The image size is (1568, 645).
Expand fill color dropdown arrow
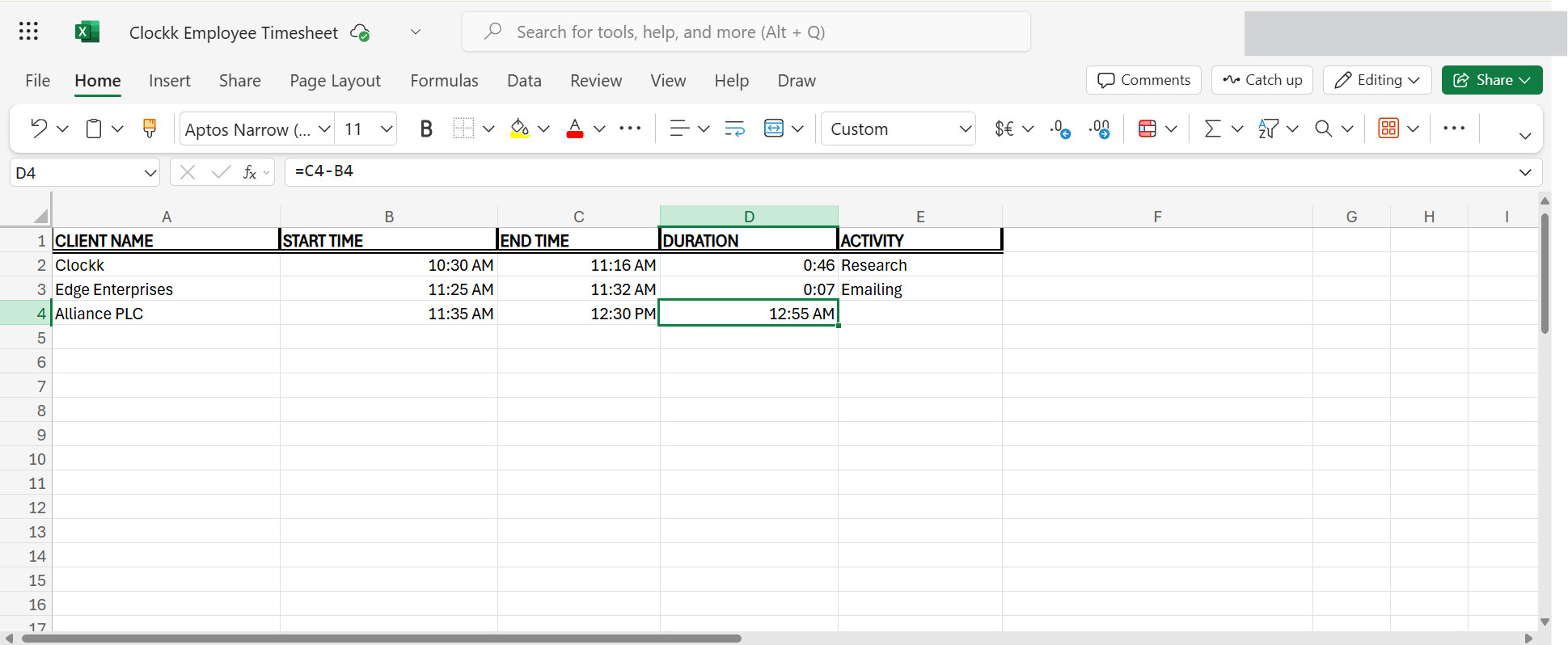[x=543, y=129]
